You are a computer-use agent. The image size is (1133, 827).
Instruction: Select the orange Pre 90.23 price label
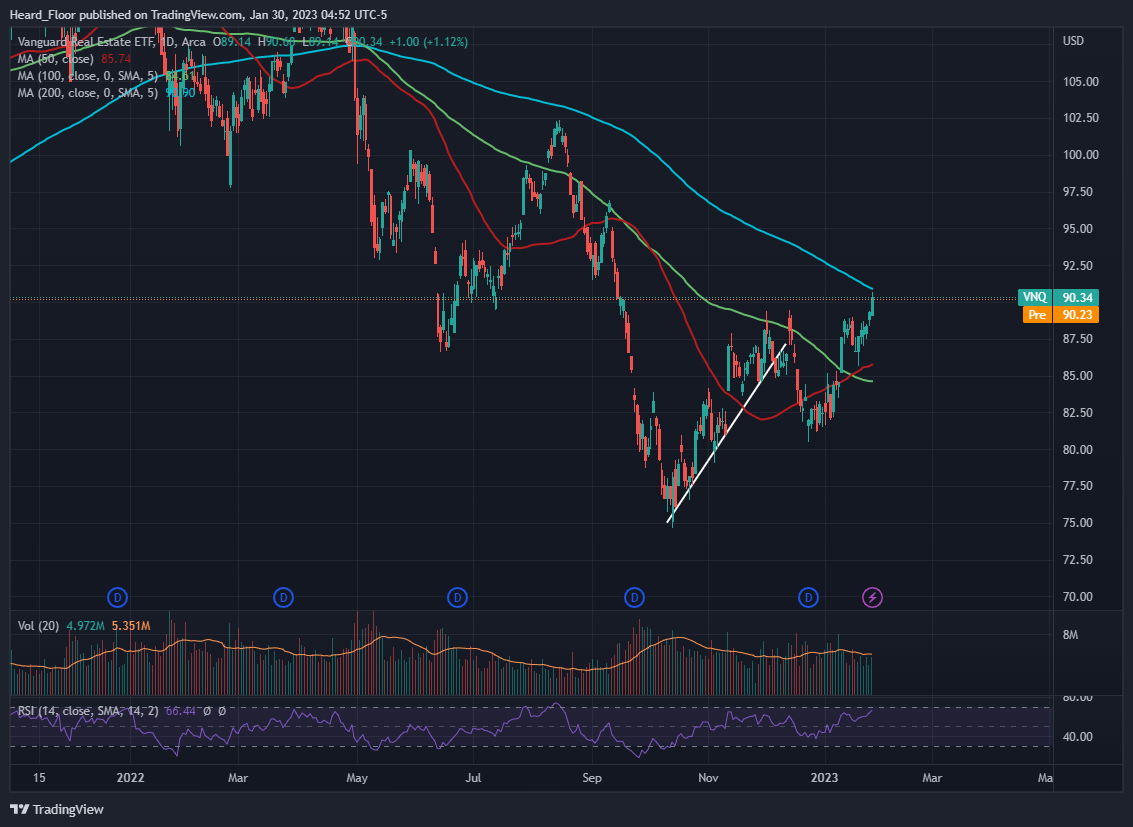1061,315
